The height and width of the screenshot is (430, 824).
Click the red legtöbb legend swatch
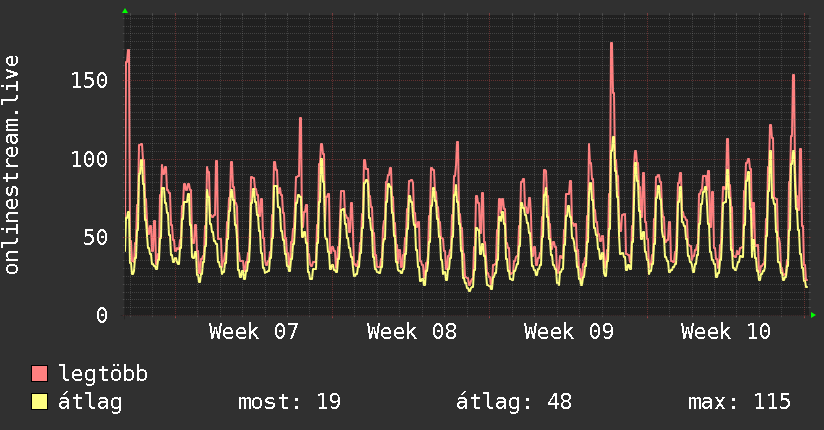[x=40, y=375]
